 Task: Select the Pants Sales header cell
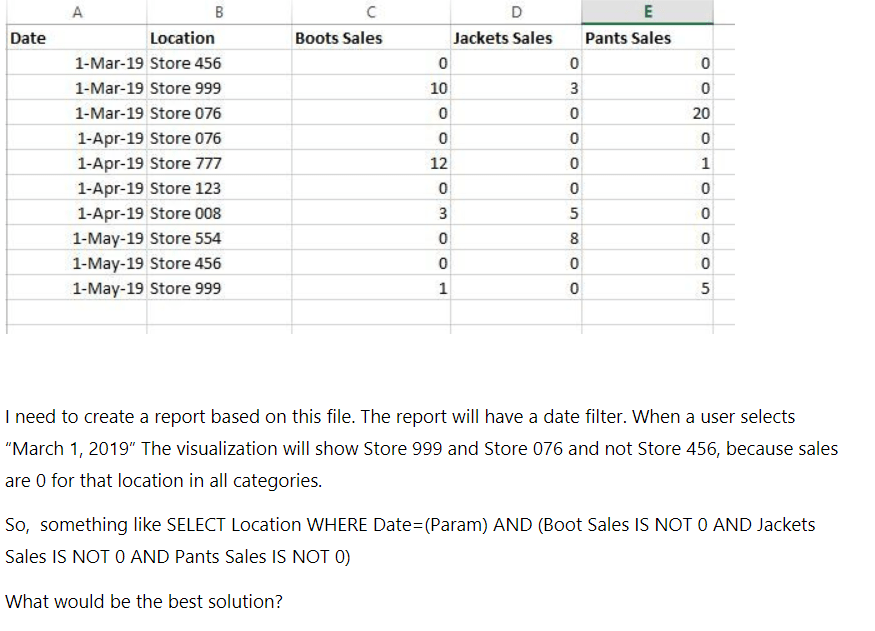pos(629,38)
